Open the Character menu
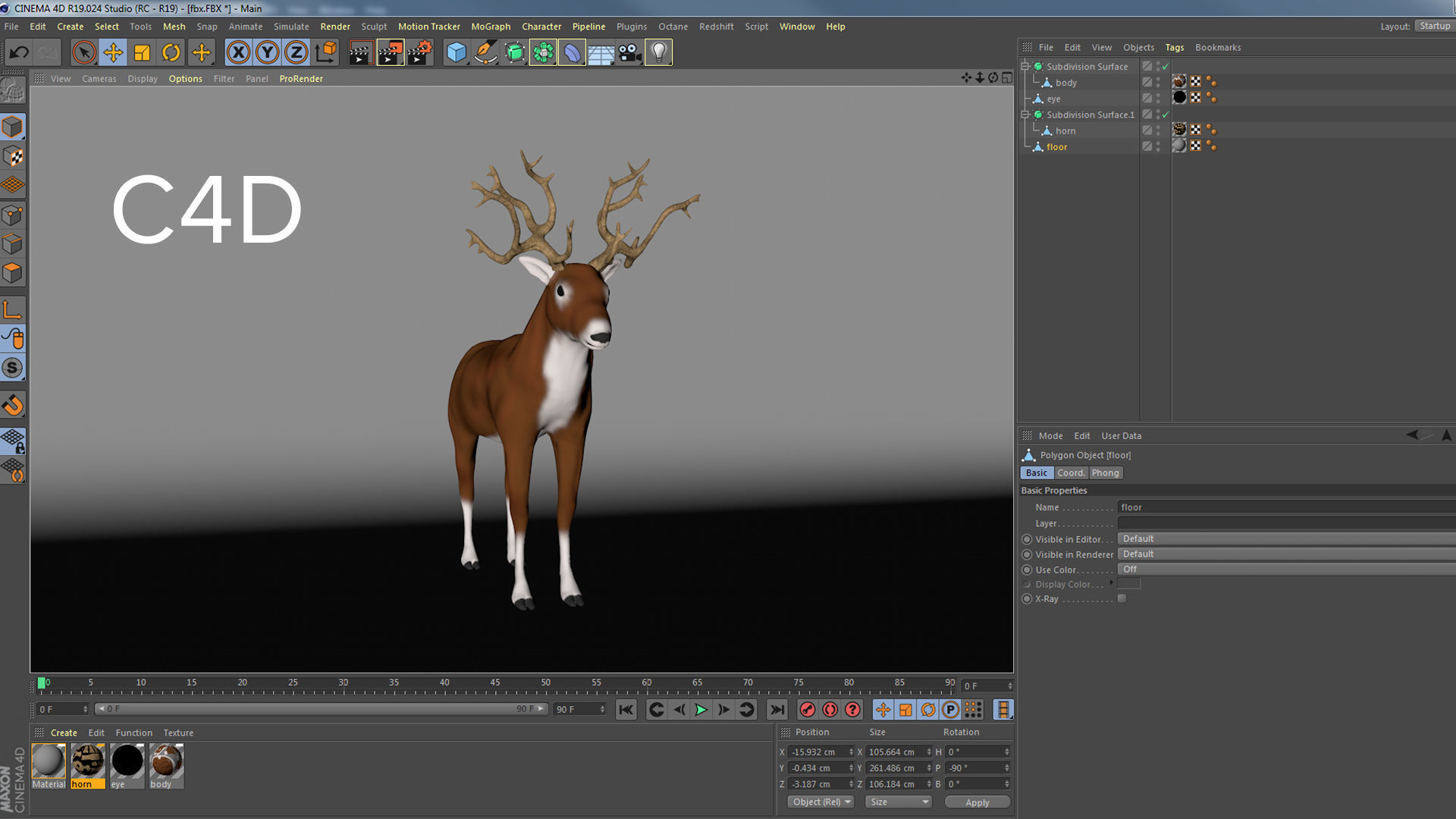The height and width of the screenshot is (819, 1456). 541,27
